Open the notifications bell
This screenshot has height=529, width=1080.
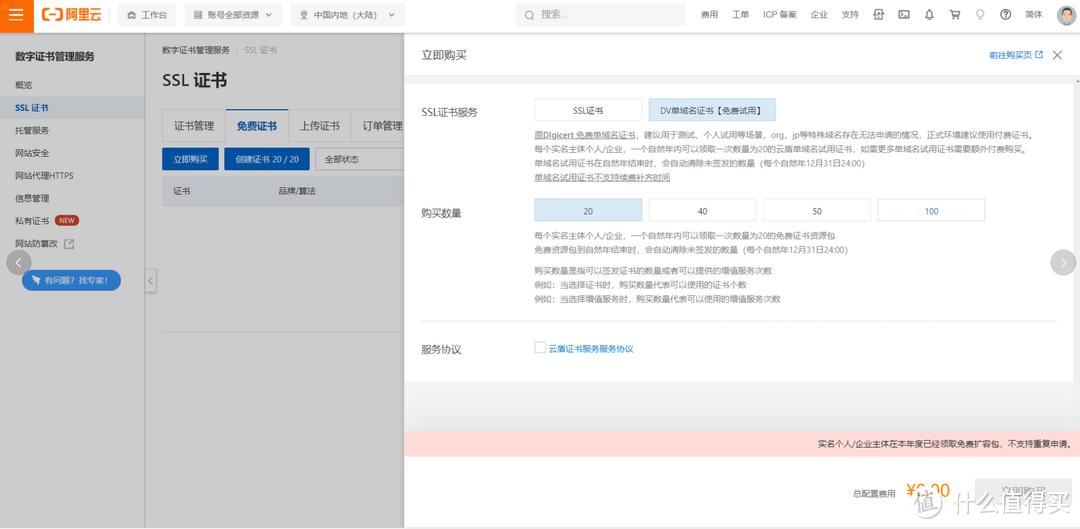pyautogui.click(x=930, y=15)
